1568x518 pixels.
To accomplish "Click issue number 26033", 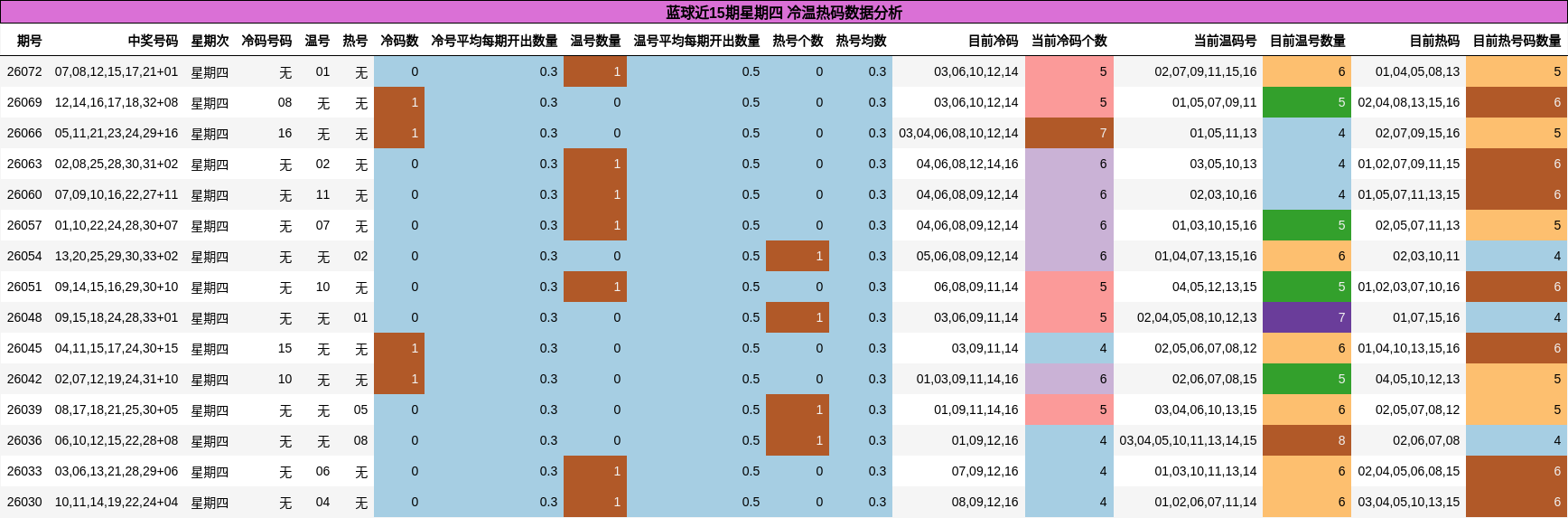I will point(24,471).
